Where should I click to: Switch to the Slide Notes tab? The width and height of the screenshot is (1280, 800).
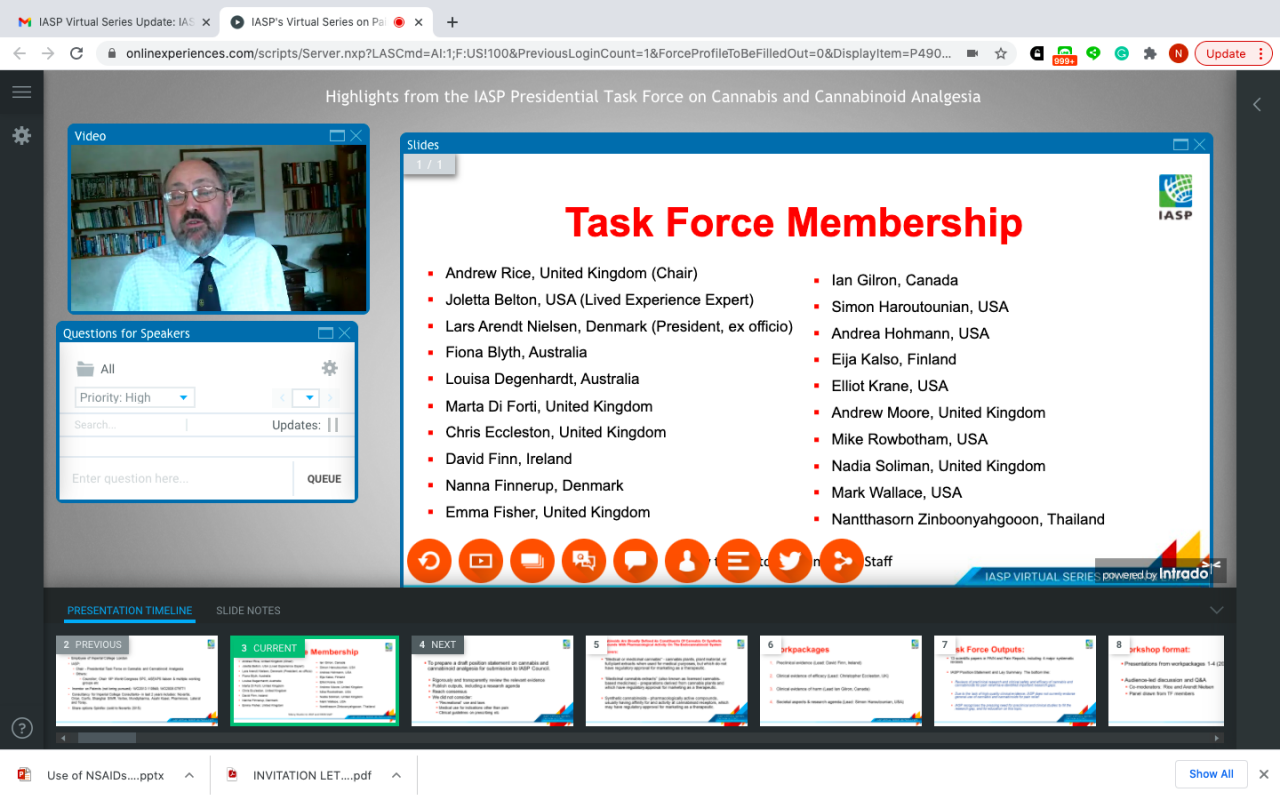248,610
